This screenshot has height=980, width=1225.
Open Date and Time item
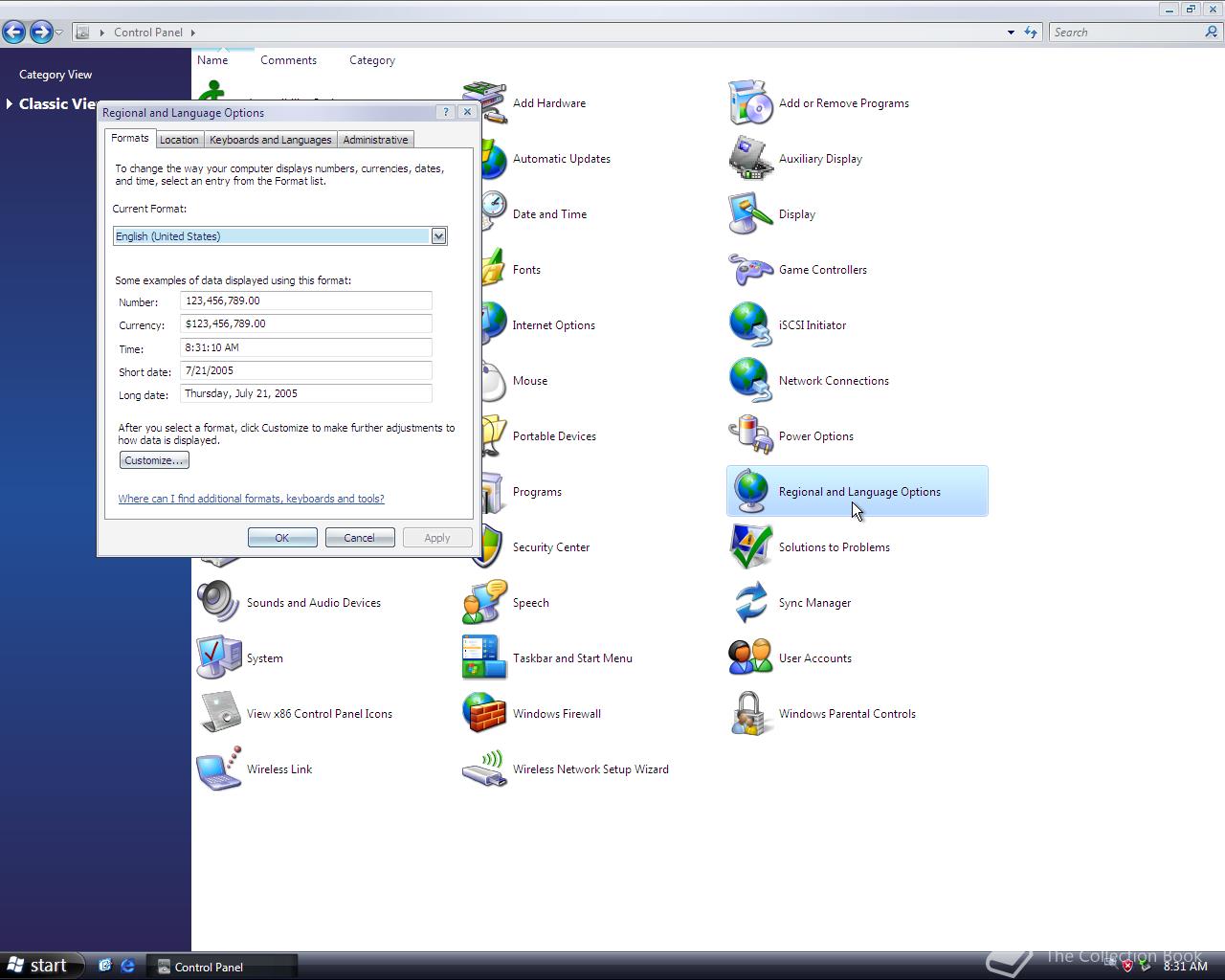549,214
